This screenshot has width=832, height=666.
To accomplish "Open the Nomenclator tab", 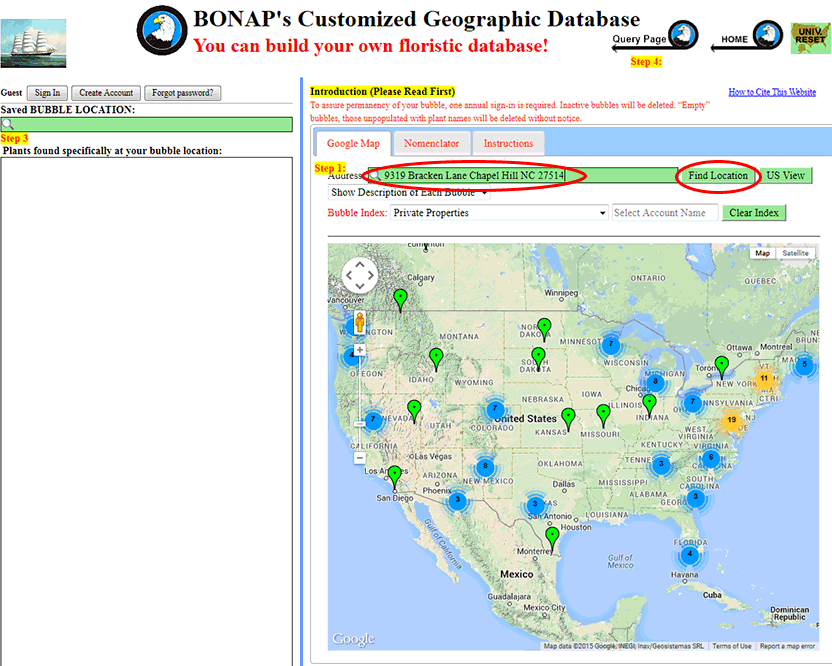I will point(431,143).
